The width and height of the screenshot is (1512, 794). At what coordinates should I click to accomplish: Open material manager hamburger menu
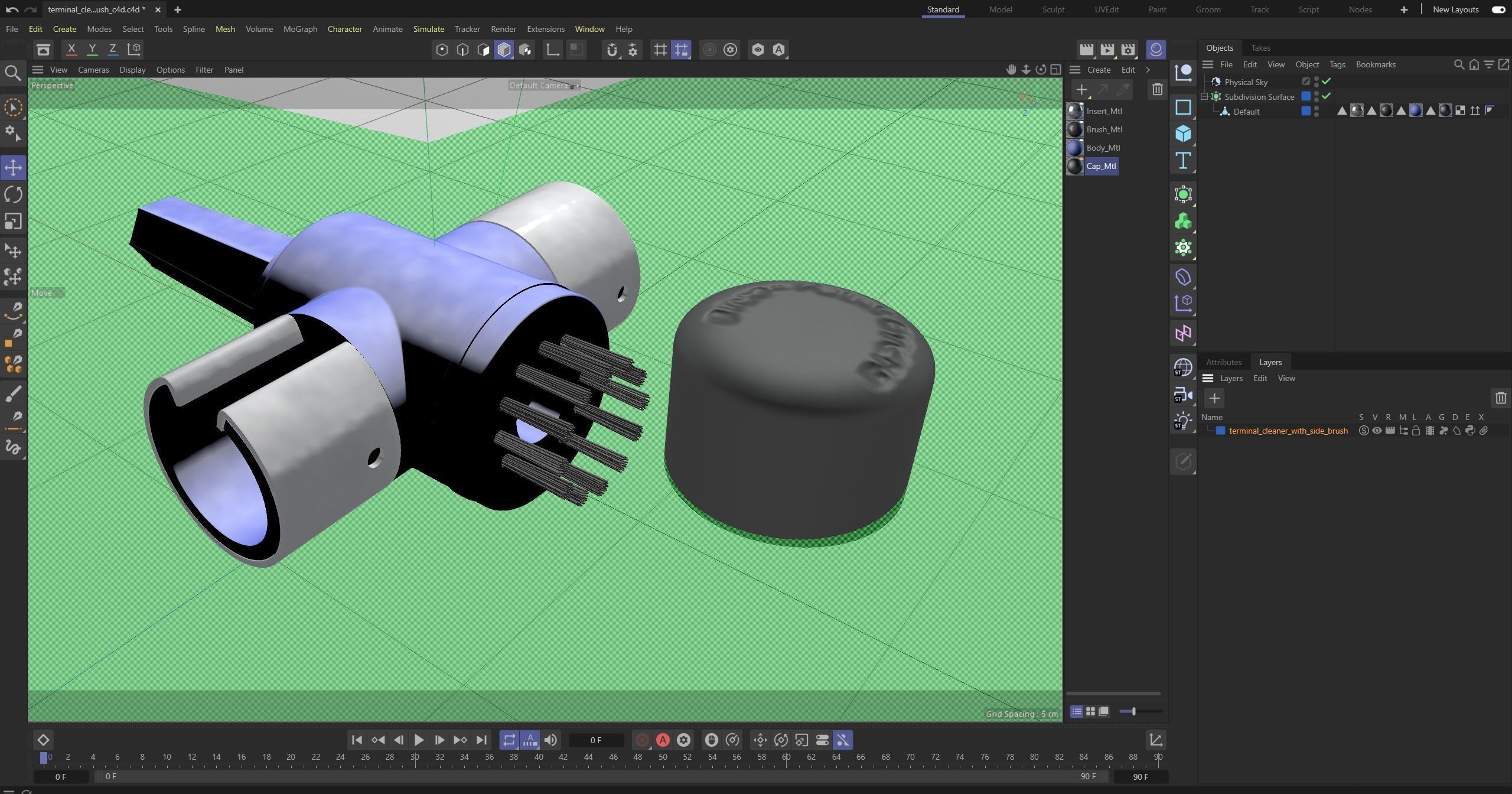tap(1075, 70)
